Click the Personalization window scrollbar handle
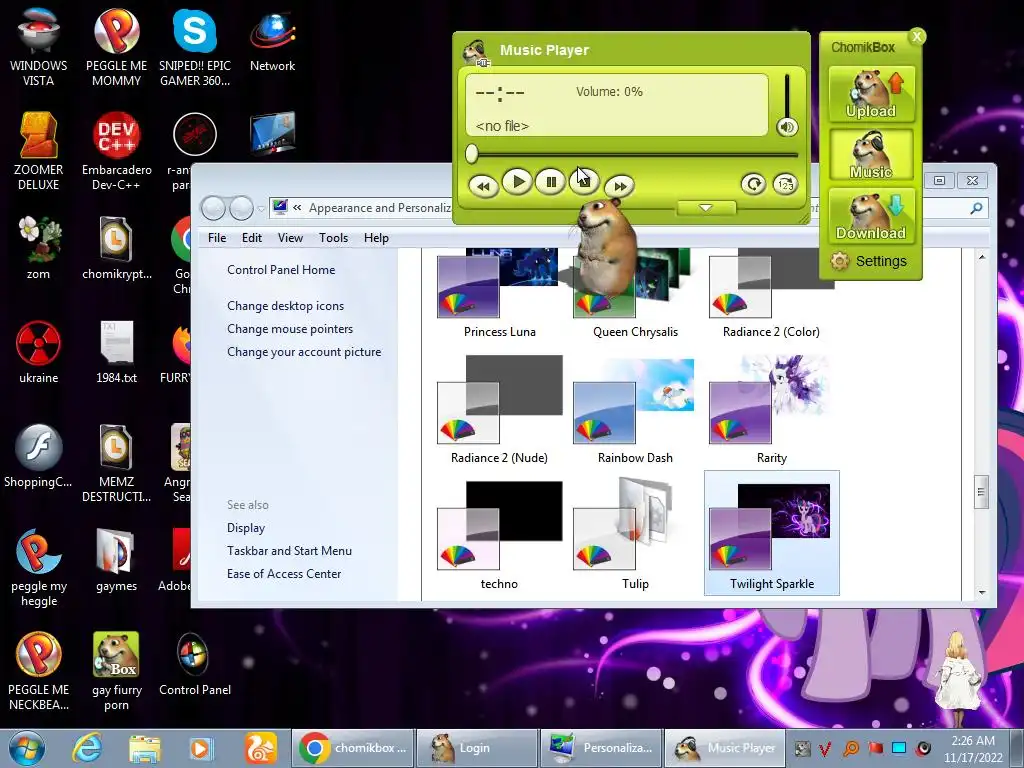This screenshot has height=768, width=1024. click(x=981, y=492)
